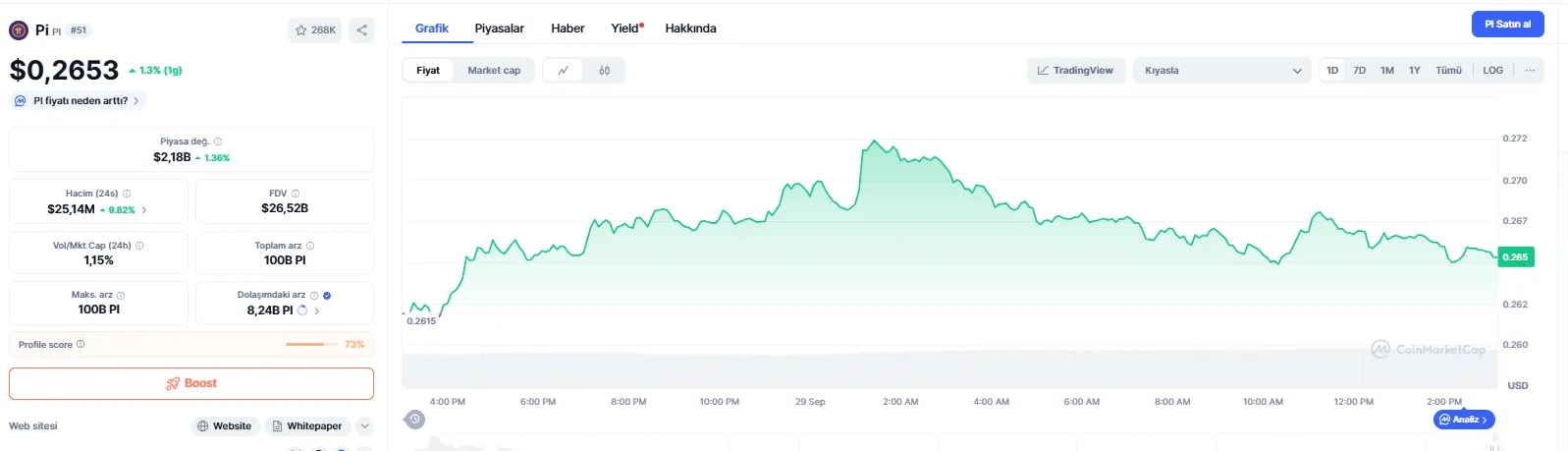Expand more links next to Whitepaper
Viewport: 1568px width, 451px height.
[365, 426]
